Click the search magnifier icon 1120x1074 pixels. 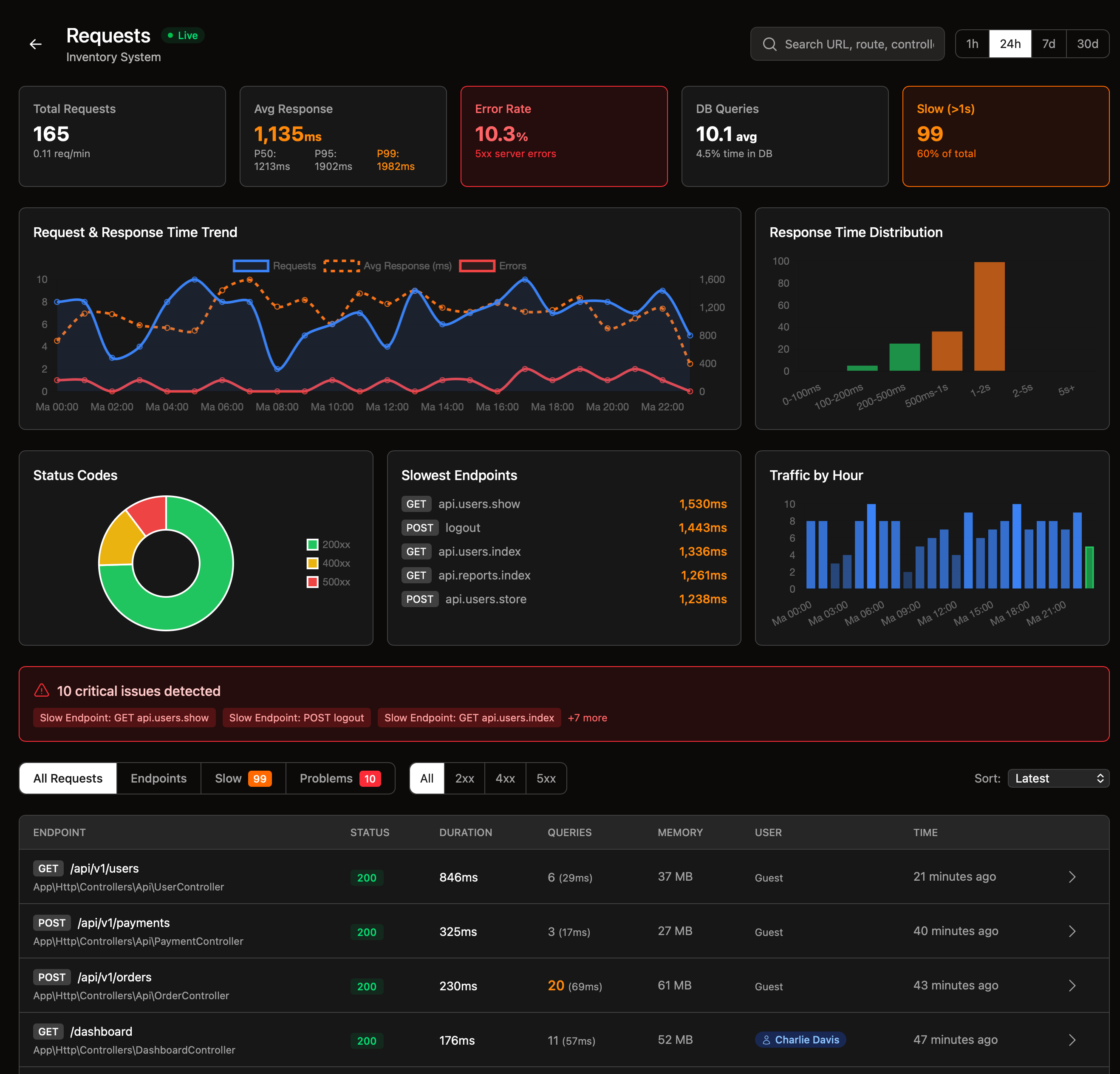click(x=770, y=43)
